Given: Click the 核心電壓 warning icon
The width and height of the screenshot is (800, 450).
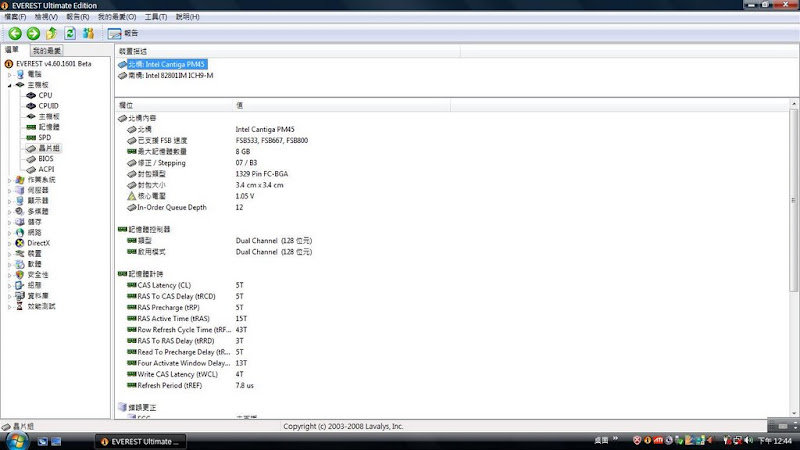Looking at the screenshot, I should pos(132,196).
